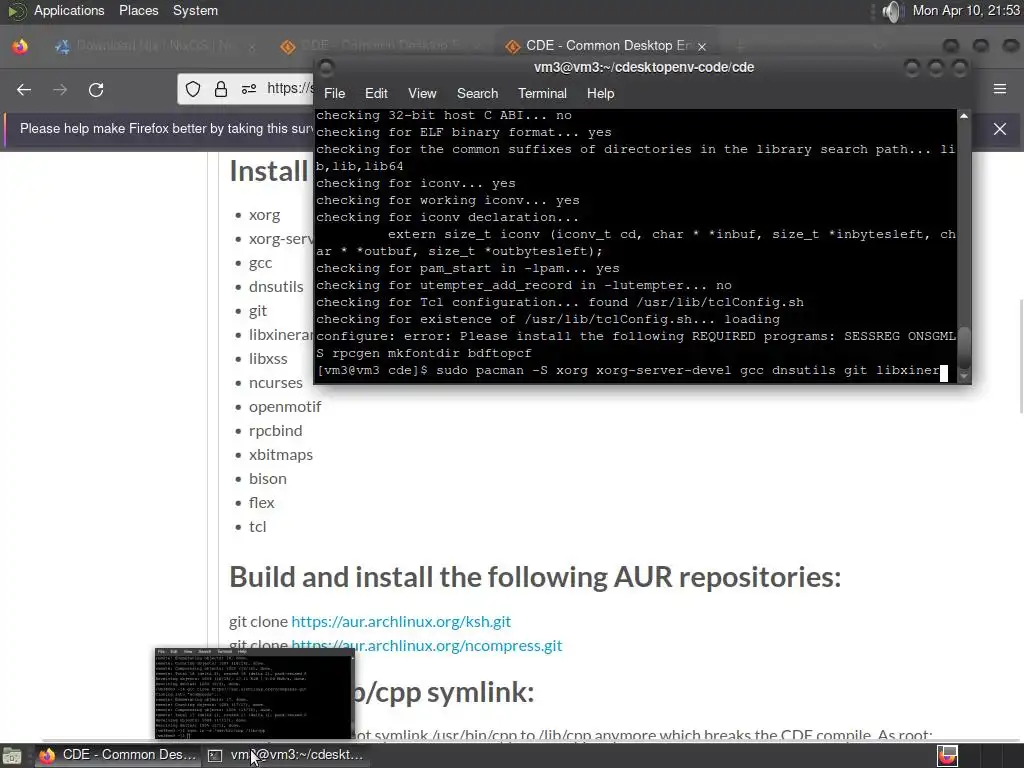Viewport: 1024px width, 768px height.
Task: Open the terminal Edit menu
Action: (376, 93)
